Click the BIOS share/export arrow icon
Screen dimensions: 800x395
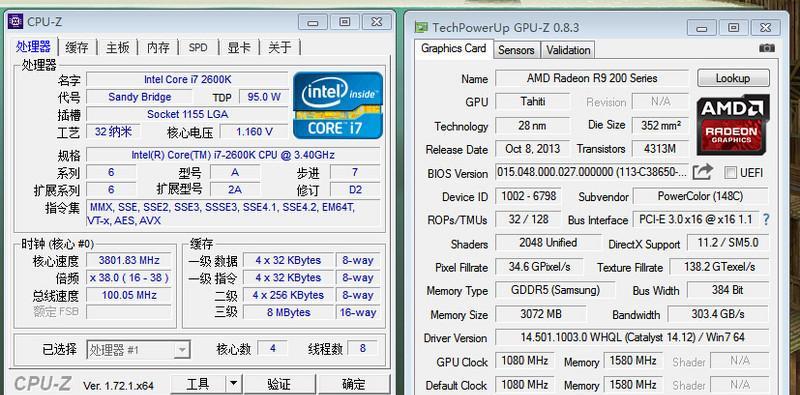tap(703, 172)
